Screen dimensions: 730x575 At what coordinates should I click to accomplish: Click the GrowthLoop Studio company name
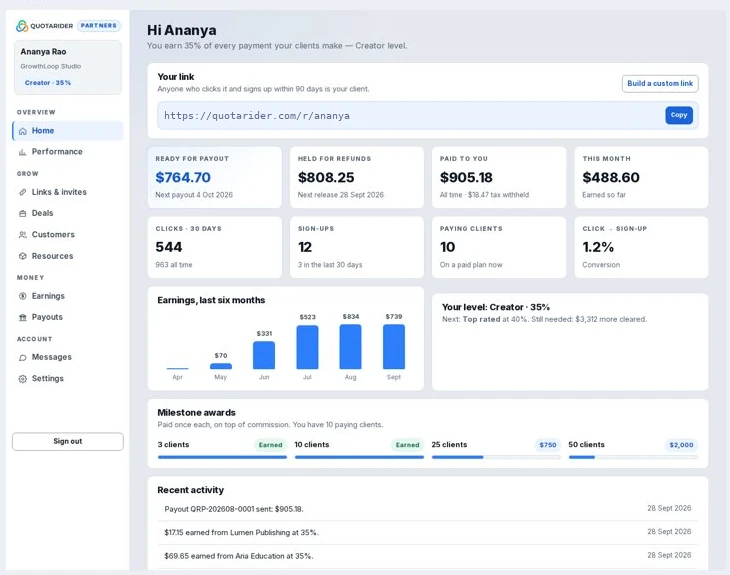(51, 67)
